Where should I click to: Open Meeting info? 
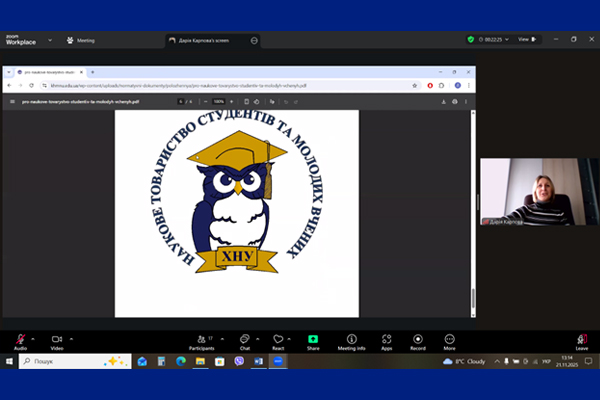point(352,340)
